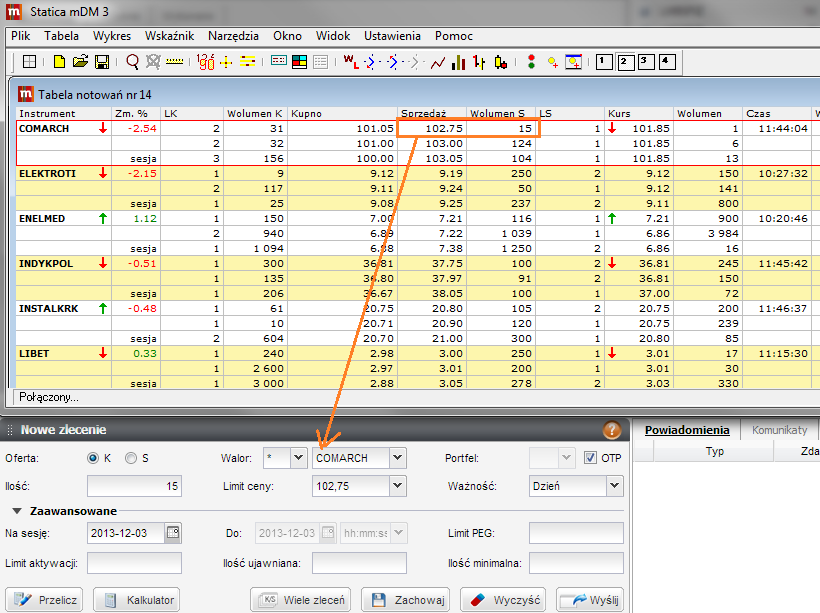Open the Pomoc menu
Screen dimensions: 820x613
tap(454, 36)
